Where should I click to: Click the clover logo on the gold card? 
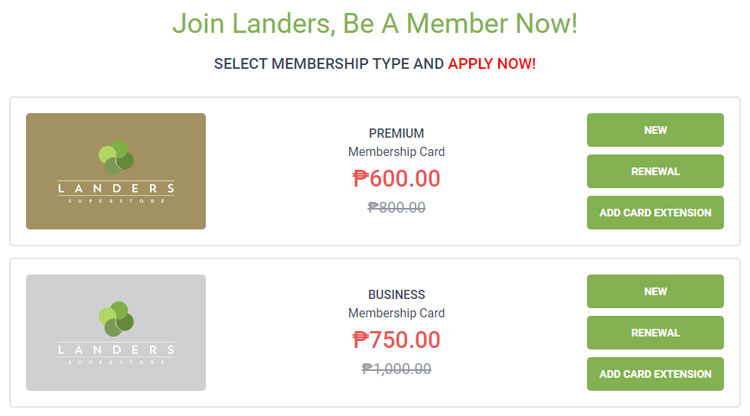click(x=116, y=157)
